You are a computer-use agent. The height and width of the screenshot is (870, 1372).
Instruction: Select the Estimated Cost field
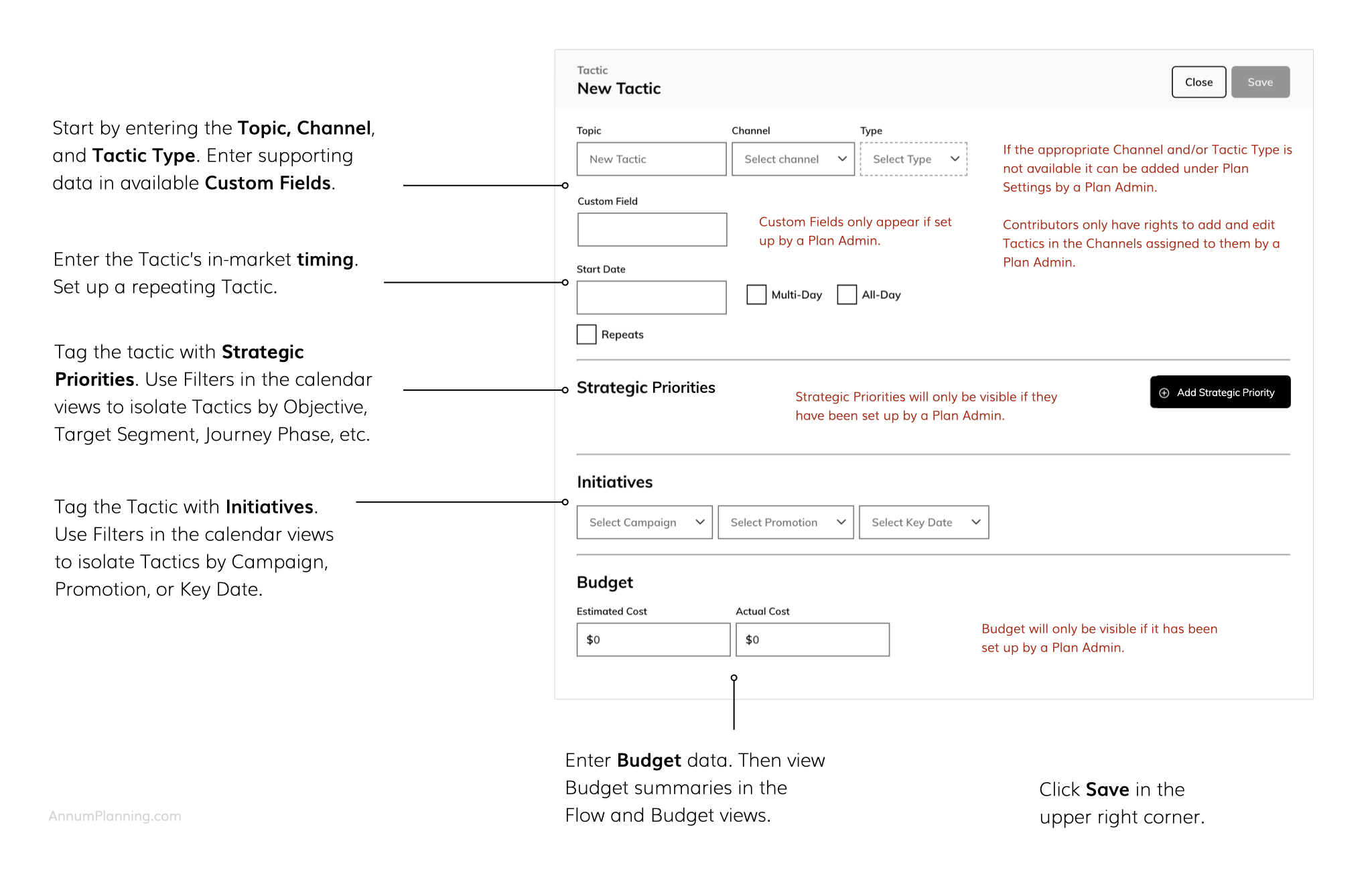click(x=653, y=639)
